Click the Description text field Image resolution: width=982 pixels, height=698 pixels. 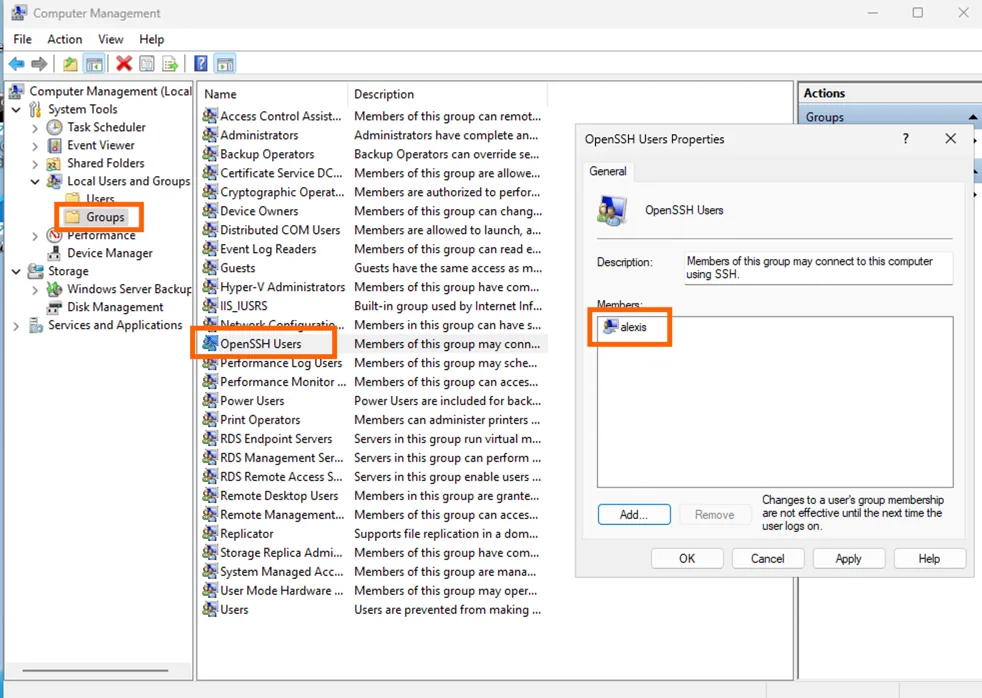(x=819, y=268)
